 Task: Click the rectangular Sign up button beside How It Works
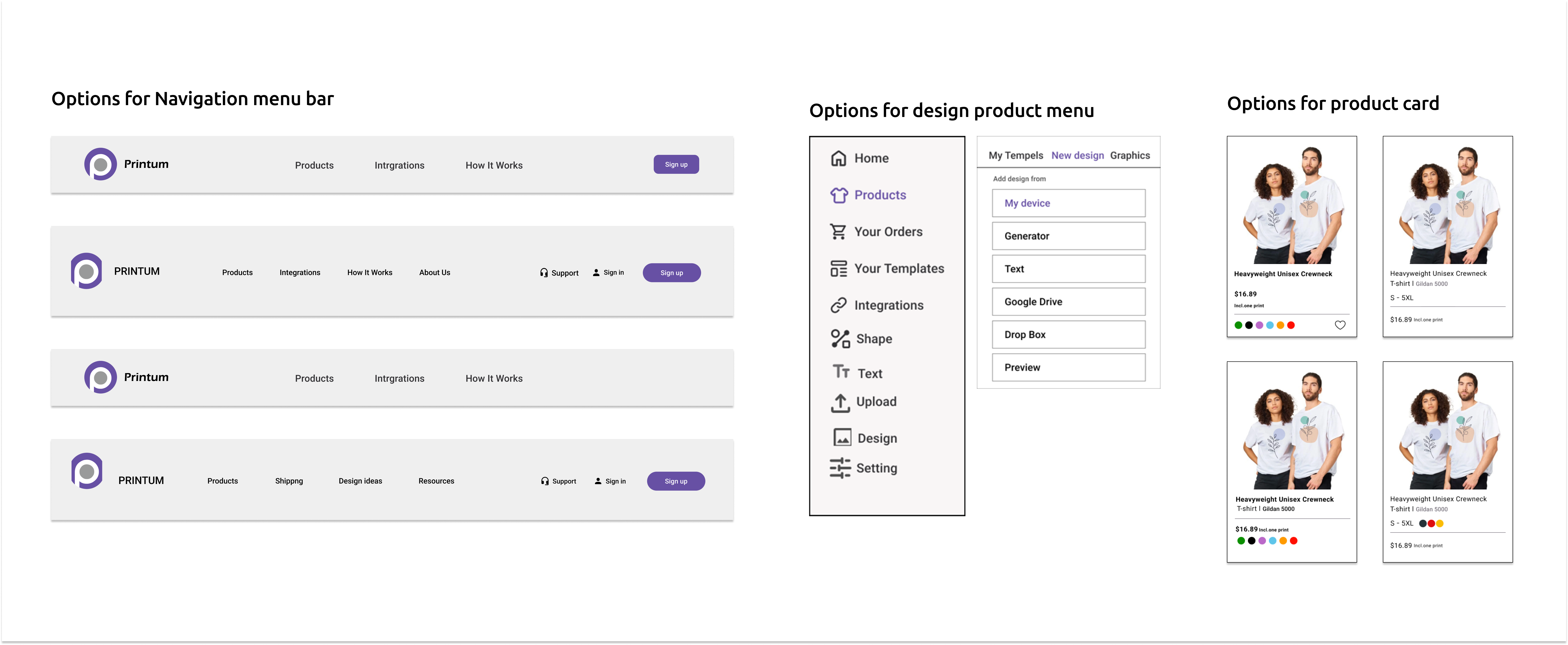pyautogui.click(x=676, y=165)
